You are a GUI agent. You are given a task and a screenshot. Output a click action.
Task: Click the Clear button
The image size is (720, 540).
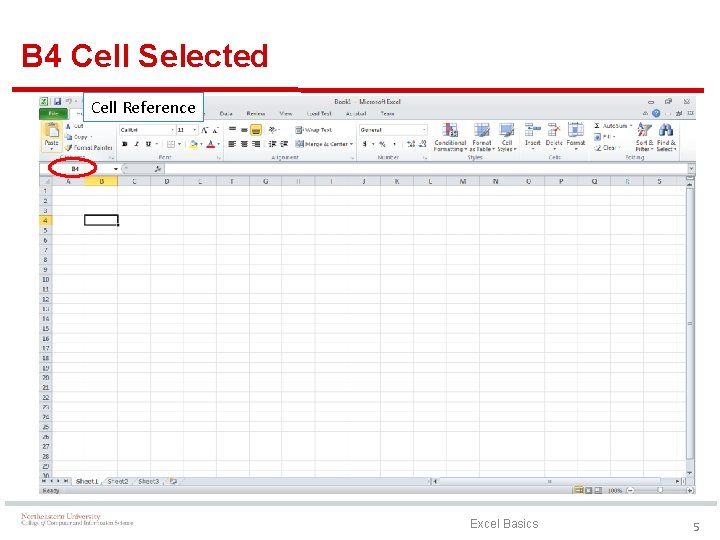click(x=607, y=148)
